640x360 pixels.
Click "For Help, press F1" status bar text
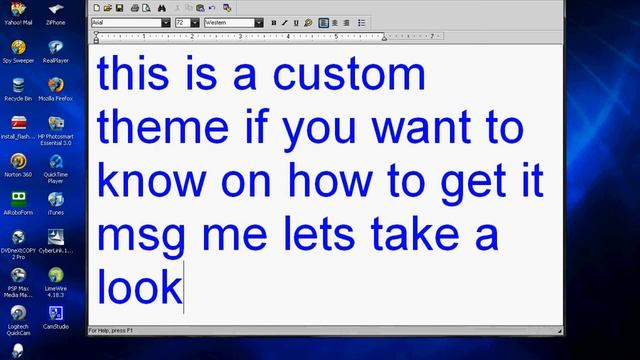[x=111, y=331]
